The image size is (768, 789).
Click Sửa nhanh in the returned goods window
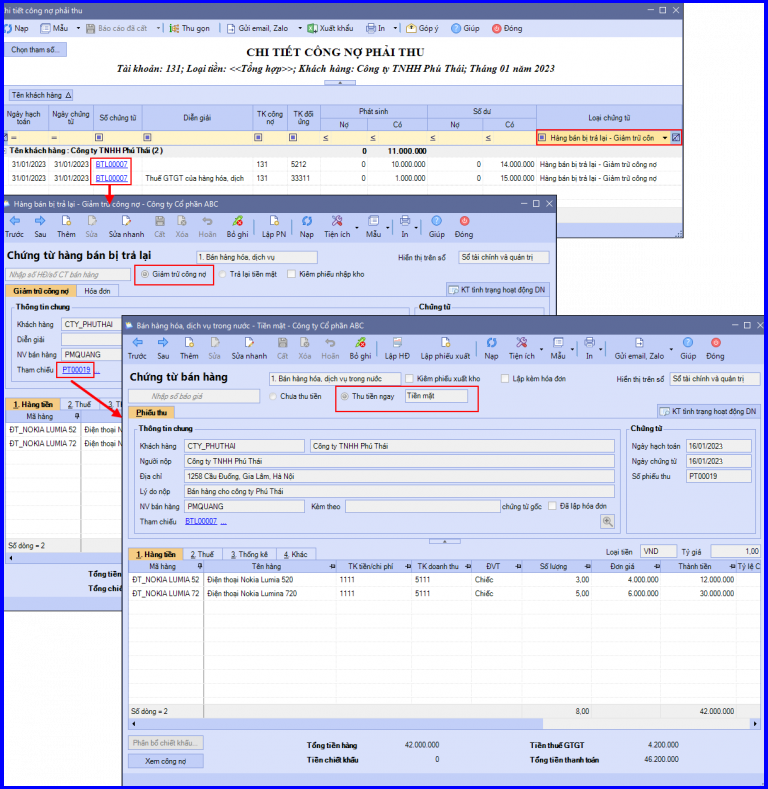(x=126, y=226)
